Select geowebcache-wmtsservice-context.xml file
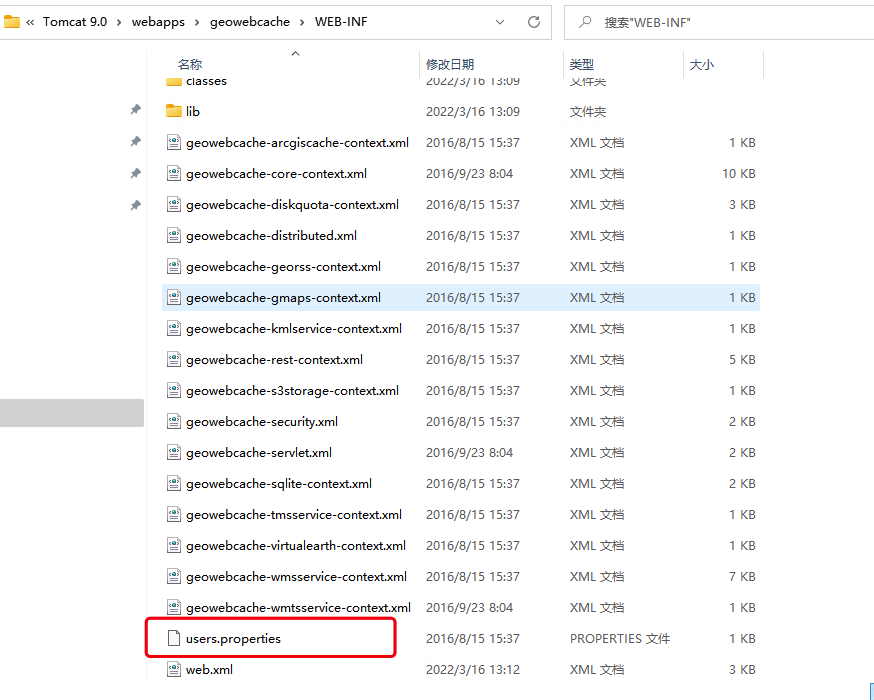874x700 pixels. (x=298, y=607)
